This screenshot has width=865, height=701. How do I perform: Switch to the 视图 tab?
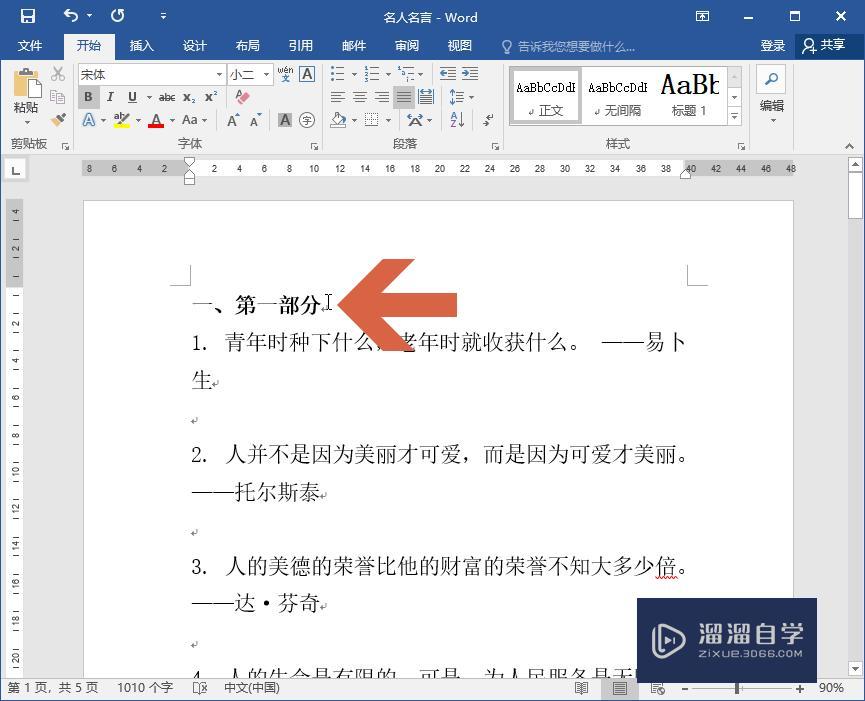[x=460, y=46]
